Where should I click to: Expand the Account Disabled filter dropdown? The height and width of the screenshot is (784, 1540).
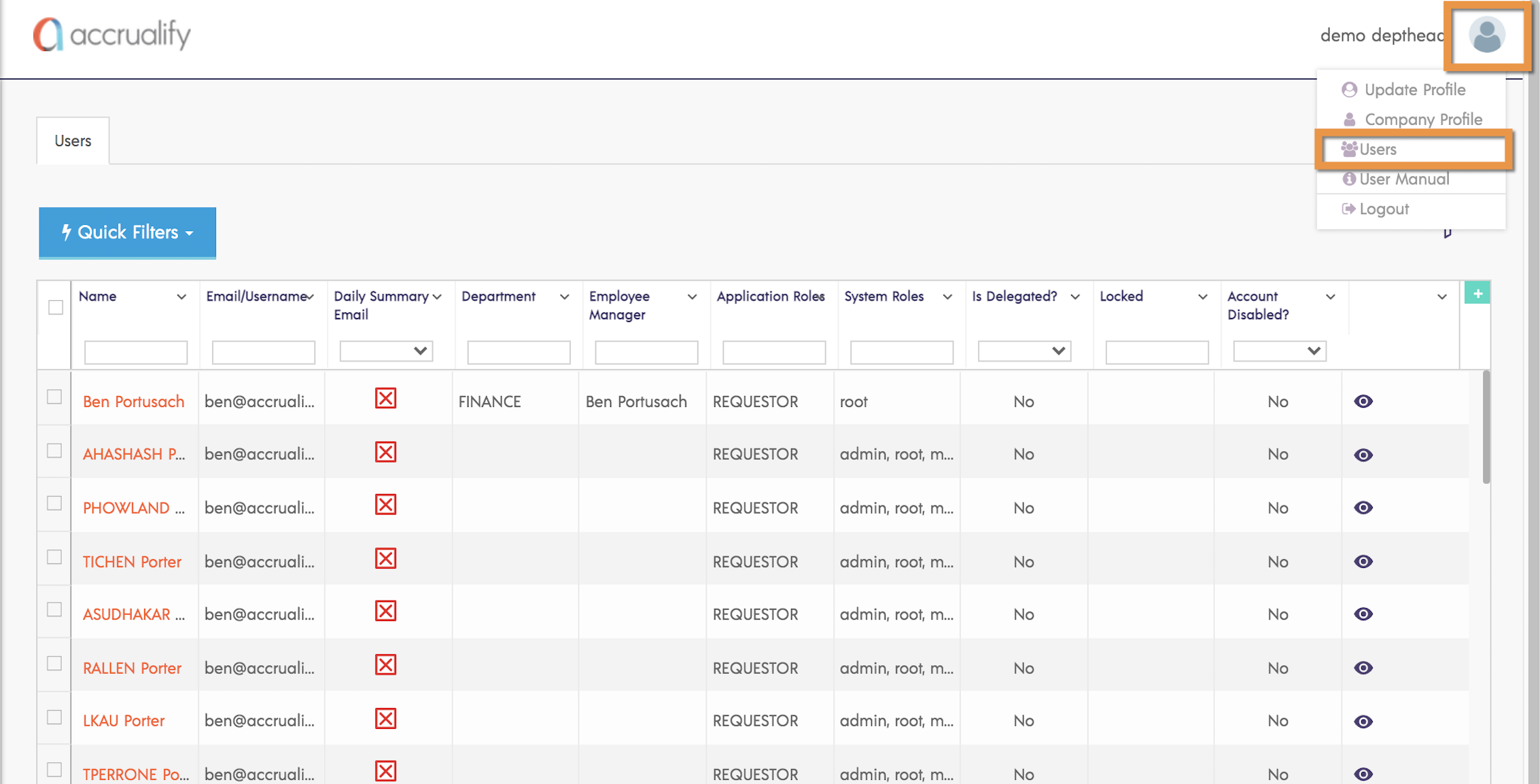point(1278,351)
